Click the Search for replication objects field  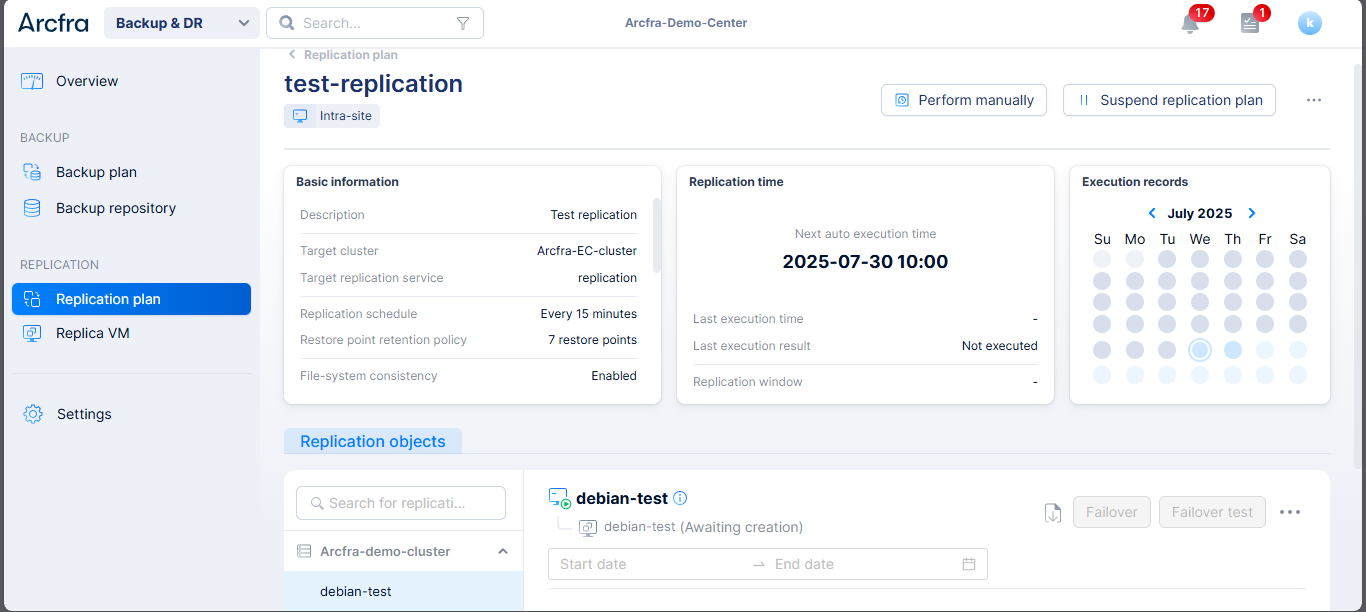401,503
